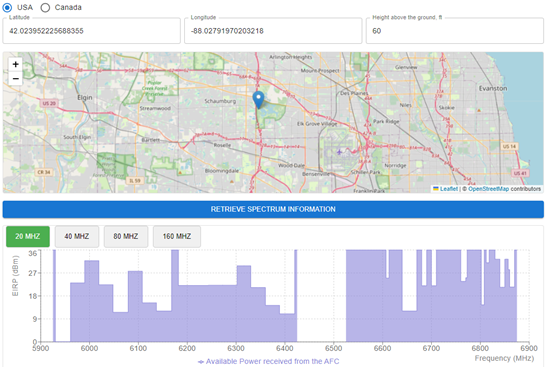Click the Glenview map label
Viewport: 546px width, 367px height.
406,67
